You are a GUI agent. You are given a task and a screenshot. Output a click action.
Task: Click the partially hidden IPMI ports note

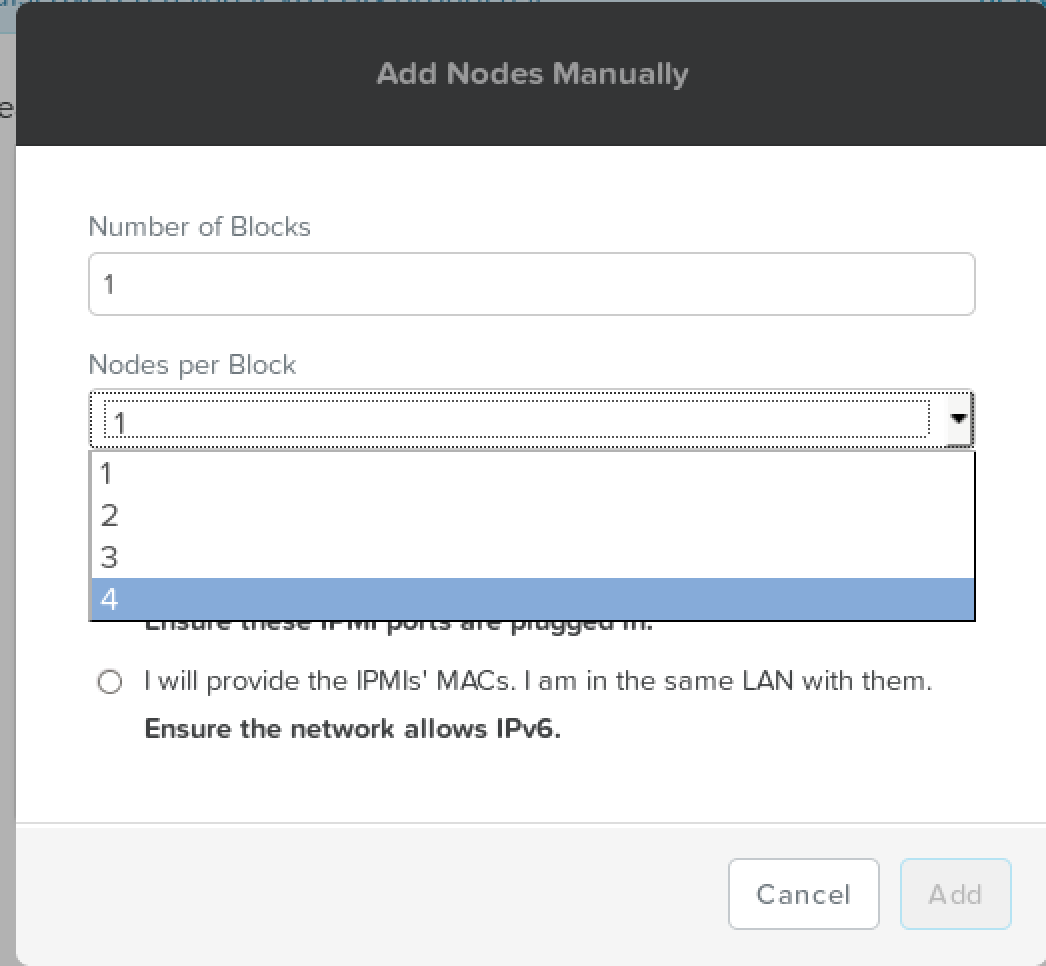tap(398, 626)
